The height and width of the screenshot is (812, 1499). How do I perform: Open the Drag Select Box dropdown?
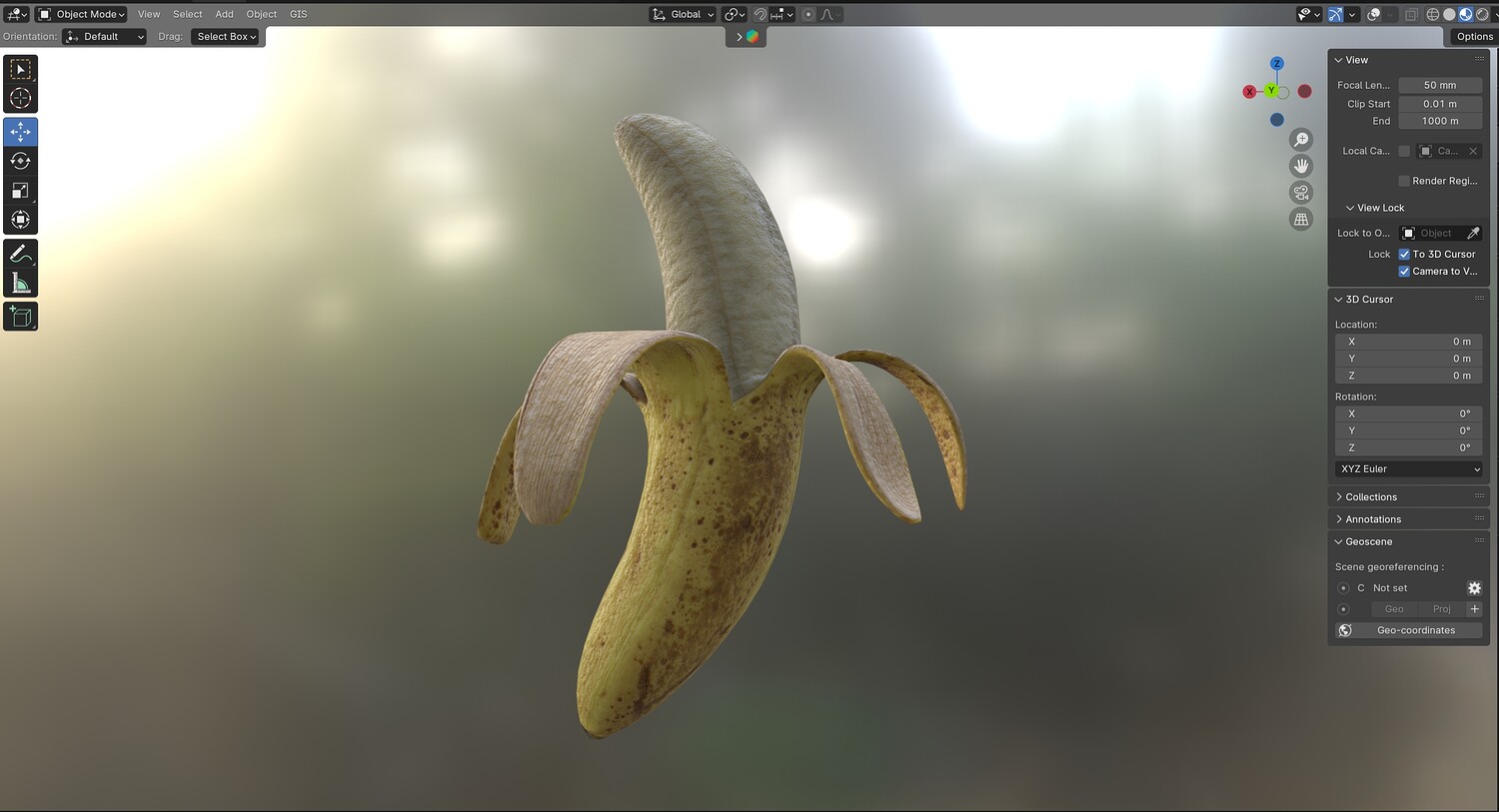coord(226,37)
